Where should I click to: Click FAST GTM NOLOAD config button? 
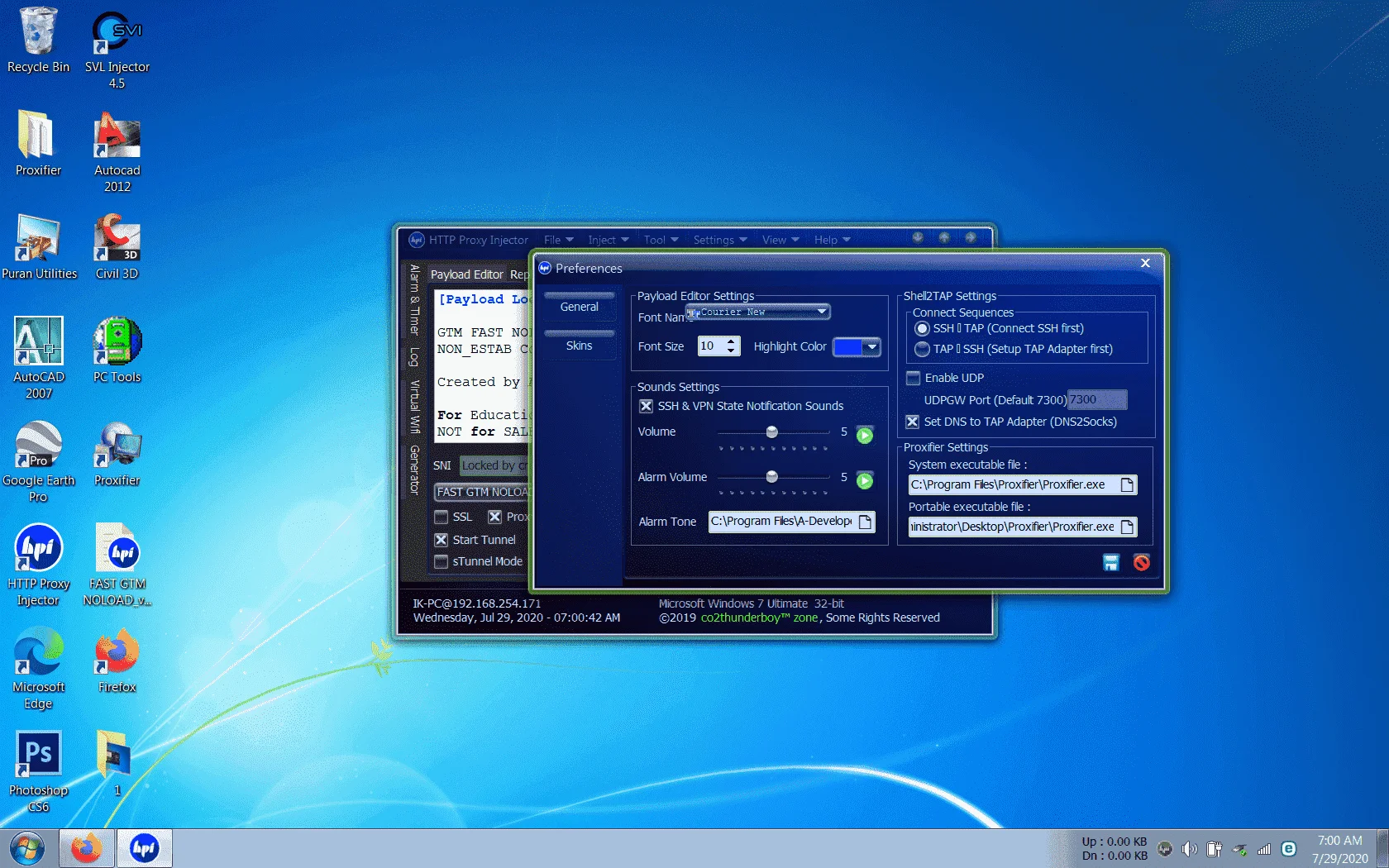pyautogui.click(x=482, y=492)
